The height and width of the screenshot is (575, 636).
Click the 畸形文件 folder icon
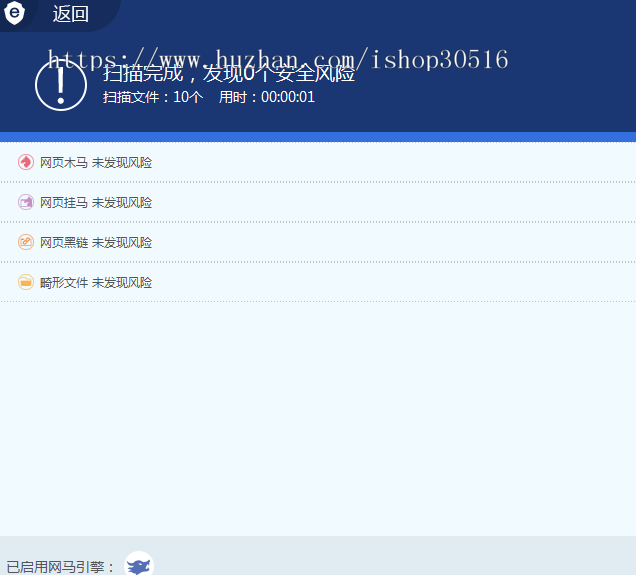(26, 282)
